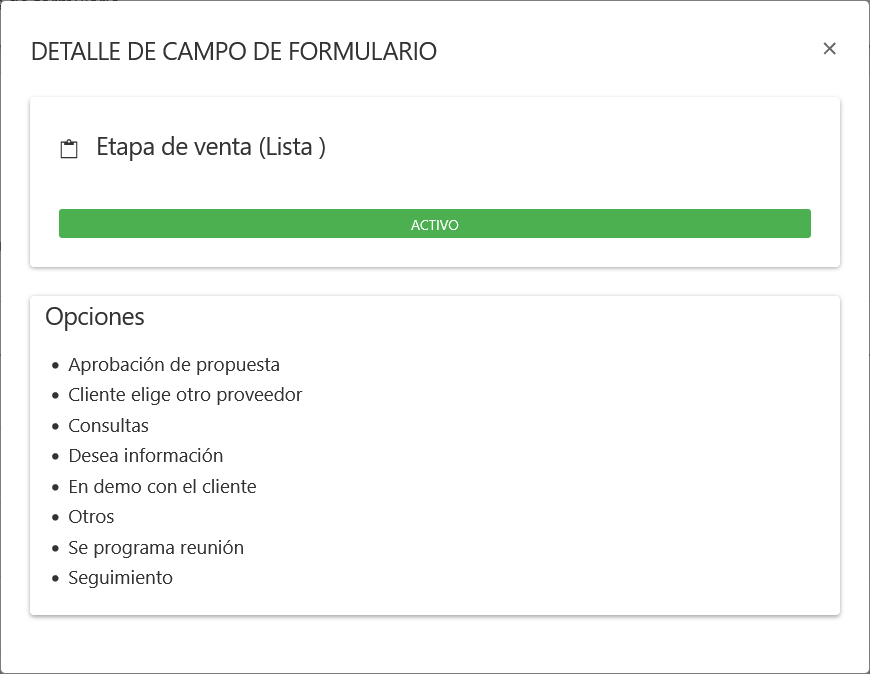Screen dimensions: 870x674
Task: Click the green ACTIVO status badge
Action: coord(435,223)
